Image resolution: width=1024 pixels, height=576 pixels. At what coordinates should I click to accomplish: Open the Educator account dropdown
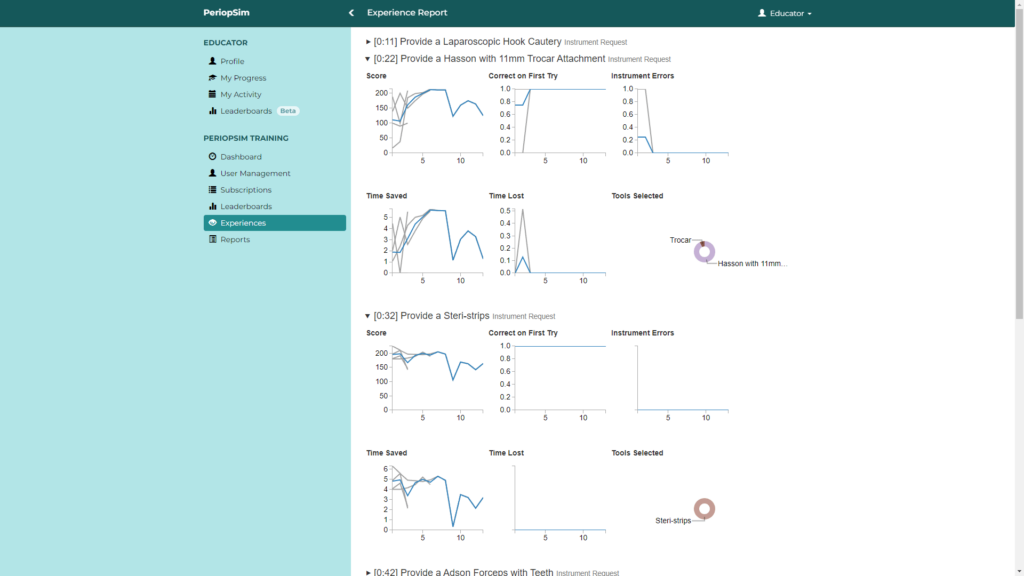pos(784,13)
